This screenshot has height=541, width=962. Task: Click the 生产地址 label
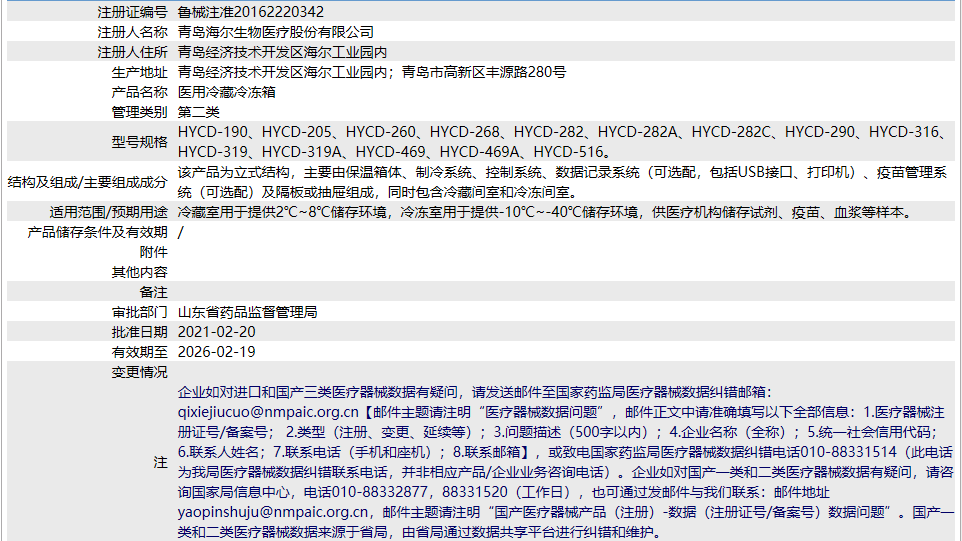click(139, 72)
